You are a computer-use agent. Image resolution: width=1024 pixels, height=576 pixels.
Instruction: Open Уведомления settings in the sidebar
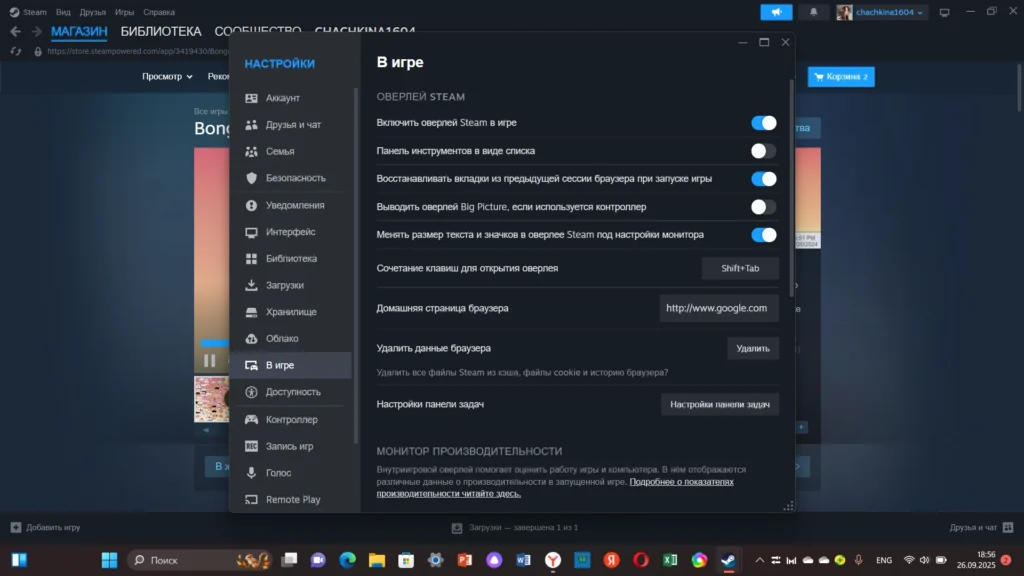click(294, 205)
